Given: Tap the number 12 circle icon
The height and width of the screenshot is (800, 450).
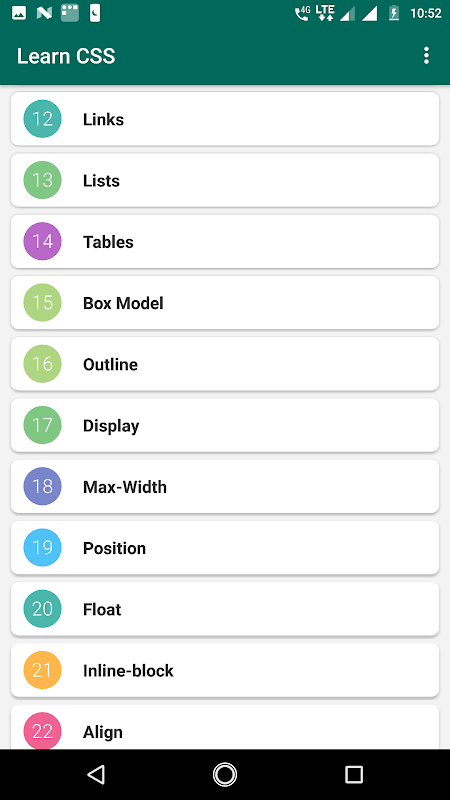Looking at the screenshot, I should click(x=42, y=119).
